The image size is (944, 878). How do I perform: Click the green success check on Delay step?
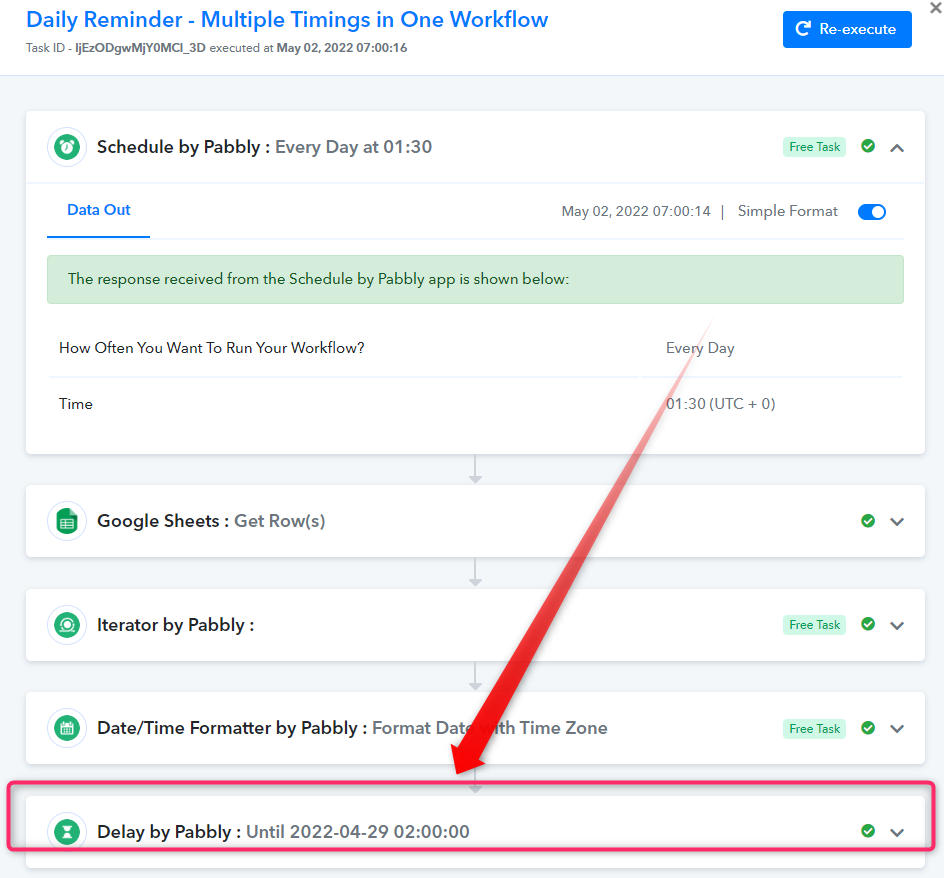pyautogui.click(x=868, y=831)
